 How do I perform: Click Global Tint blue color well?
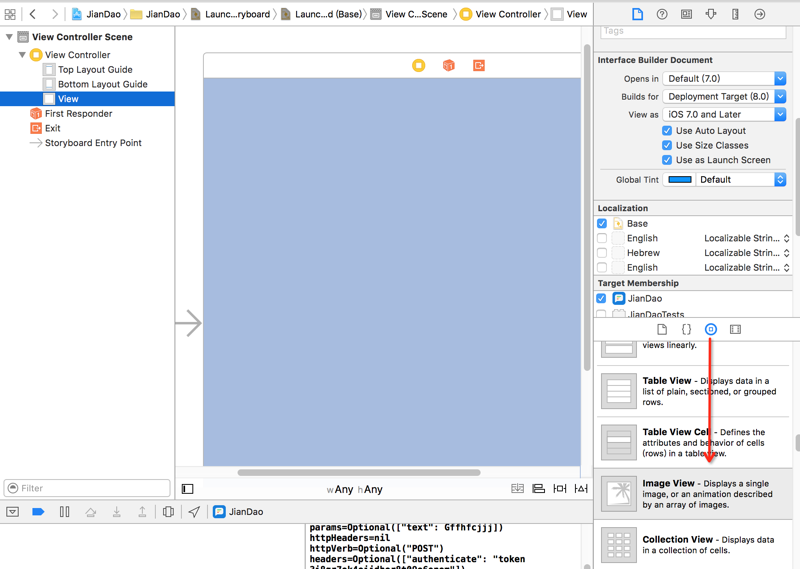(680, 180)
